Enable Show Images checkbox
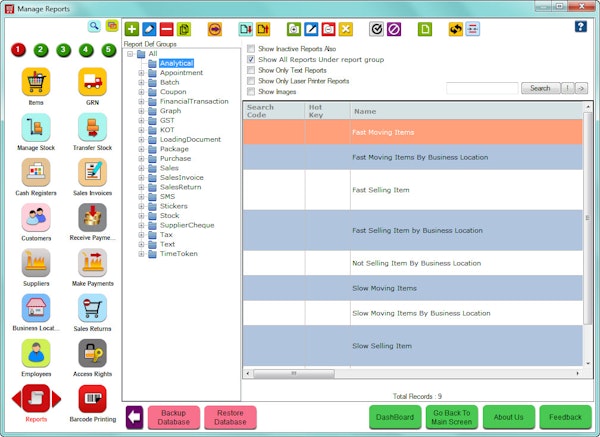 click(251, 91)
